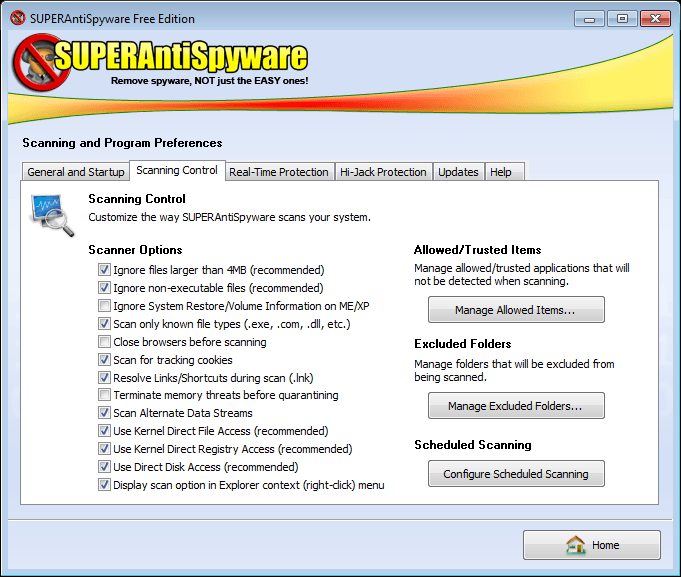This screenshot has width=681, height=577.
Task: Click the title bar application icon
Action: click(x=16, y=19)
